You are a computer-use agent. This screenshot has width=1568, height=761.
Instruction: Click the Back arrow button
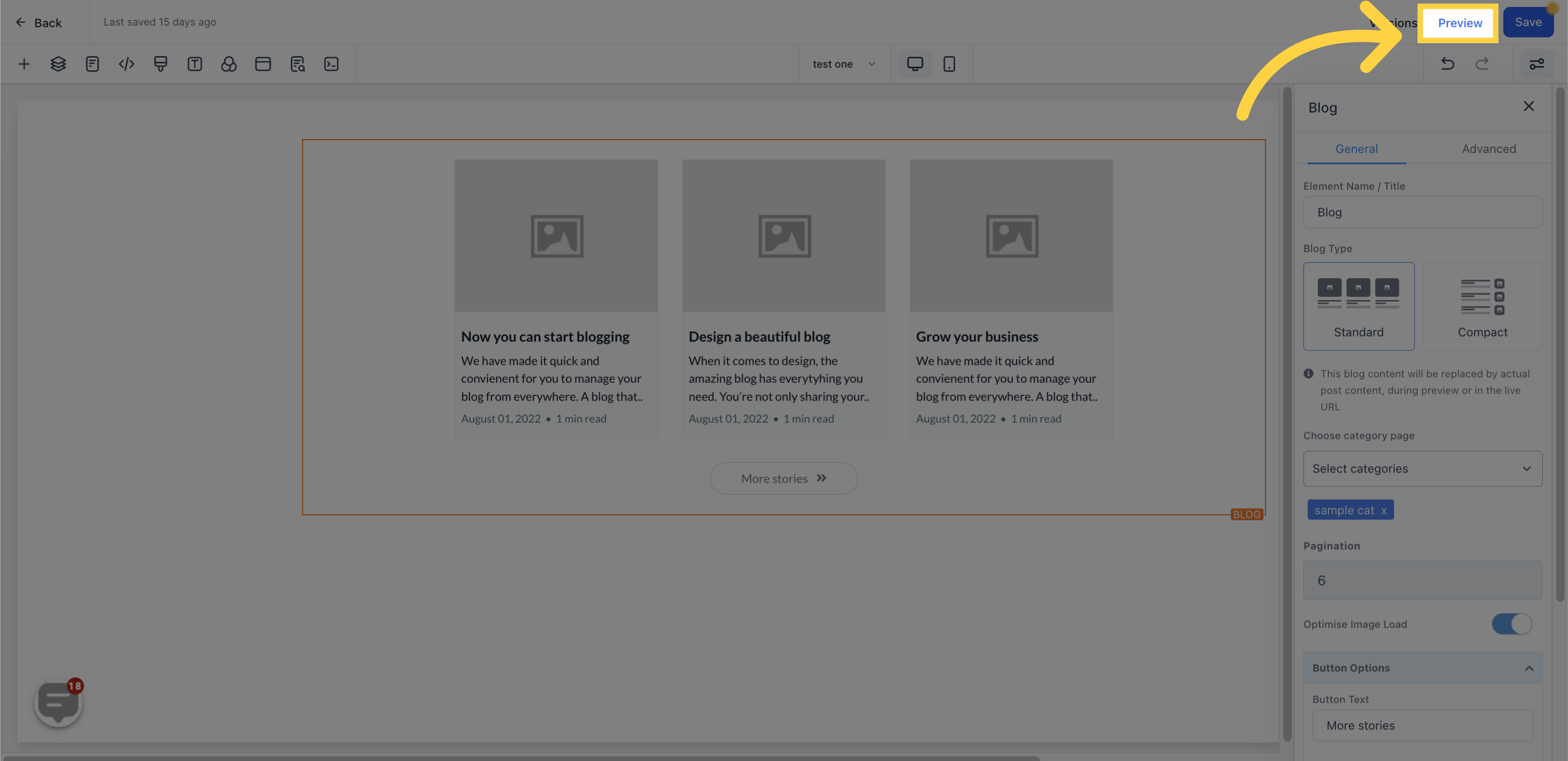tap(38, 22)
